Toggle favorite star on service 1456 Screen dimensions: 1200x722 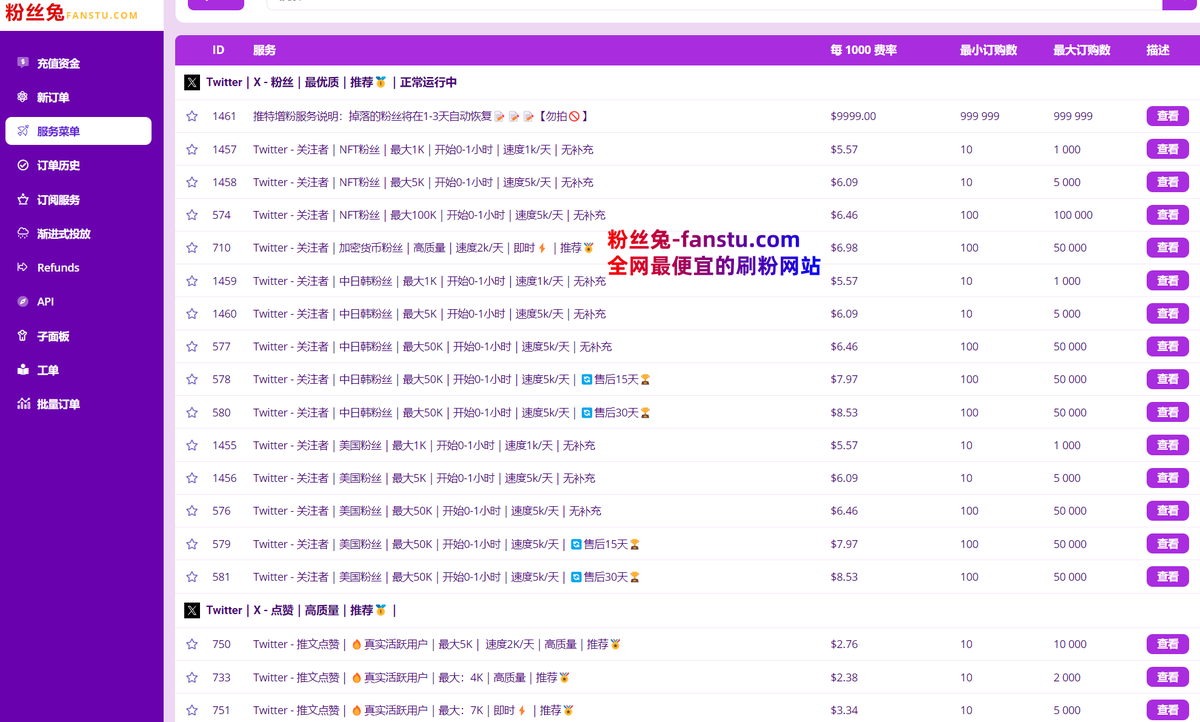tap(192, 478)
